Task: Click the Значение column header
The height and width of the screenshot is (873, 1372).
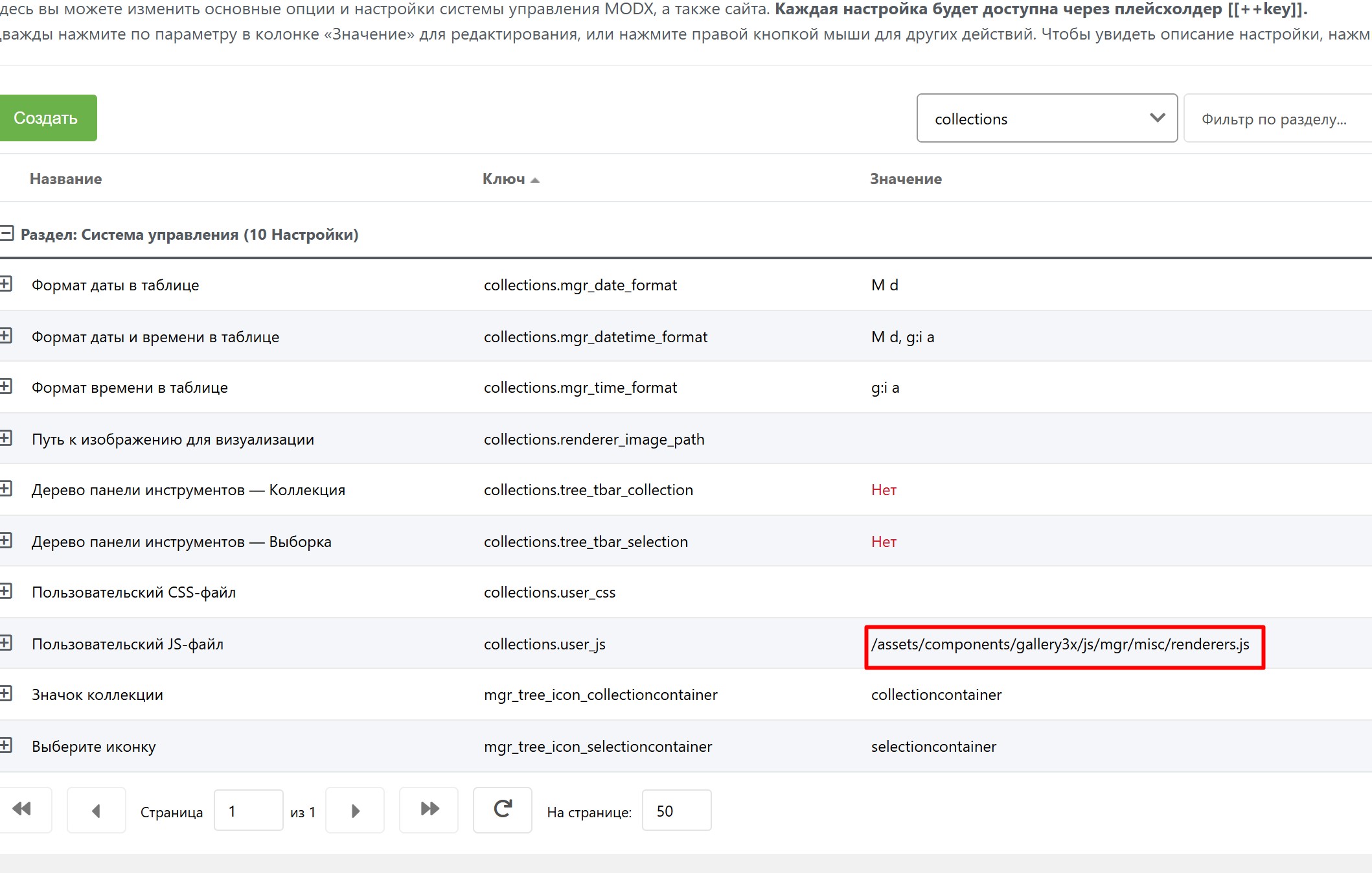Action: click(906, 179)
